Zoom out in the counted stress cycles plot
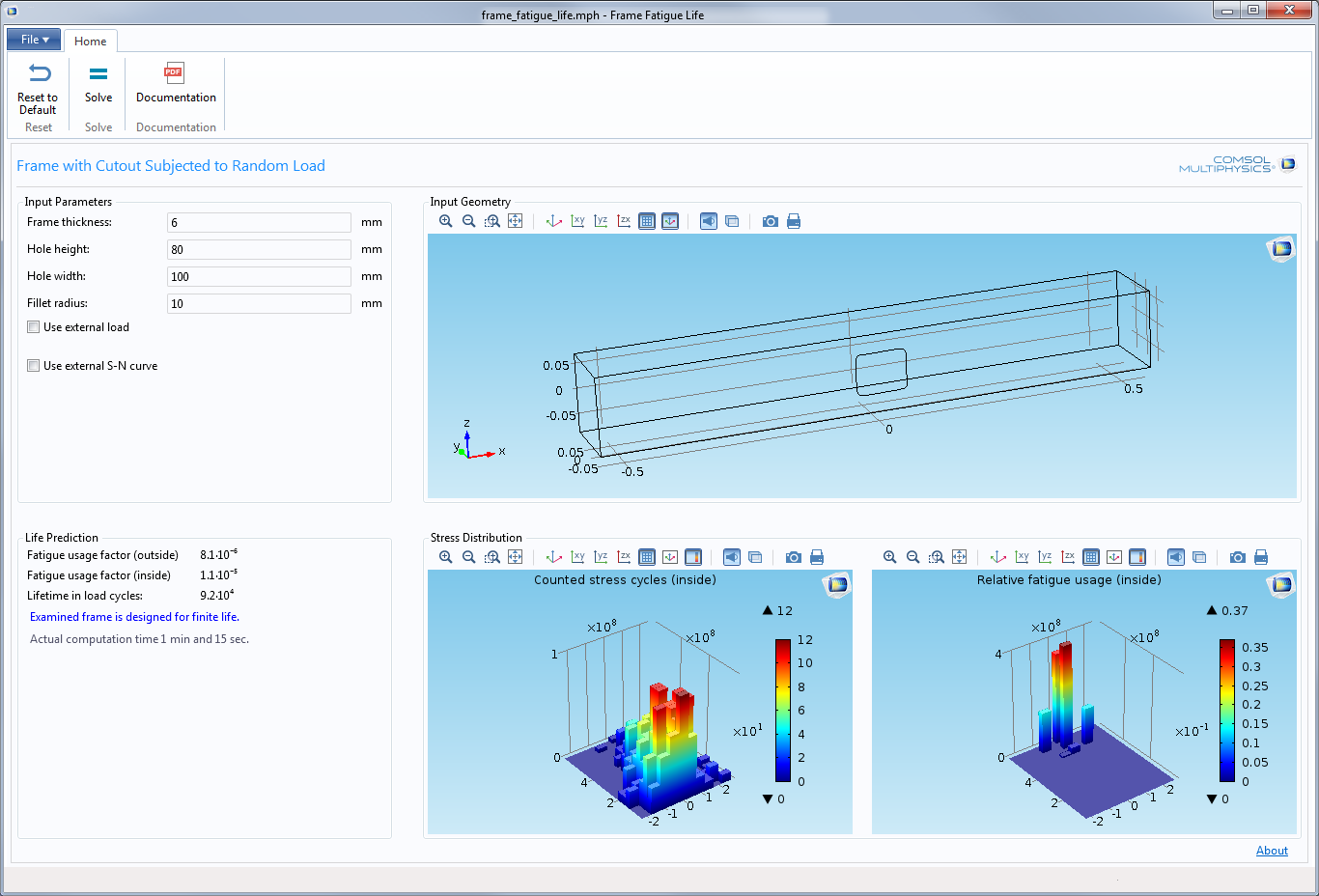 (468, 557)
